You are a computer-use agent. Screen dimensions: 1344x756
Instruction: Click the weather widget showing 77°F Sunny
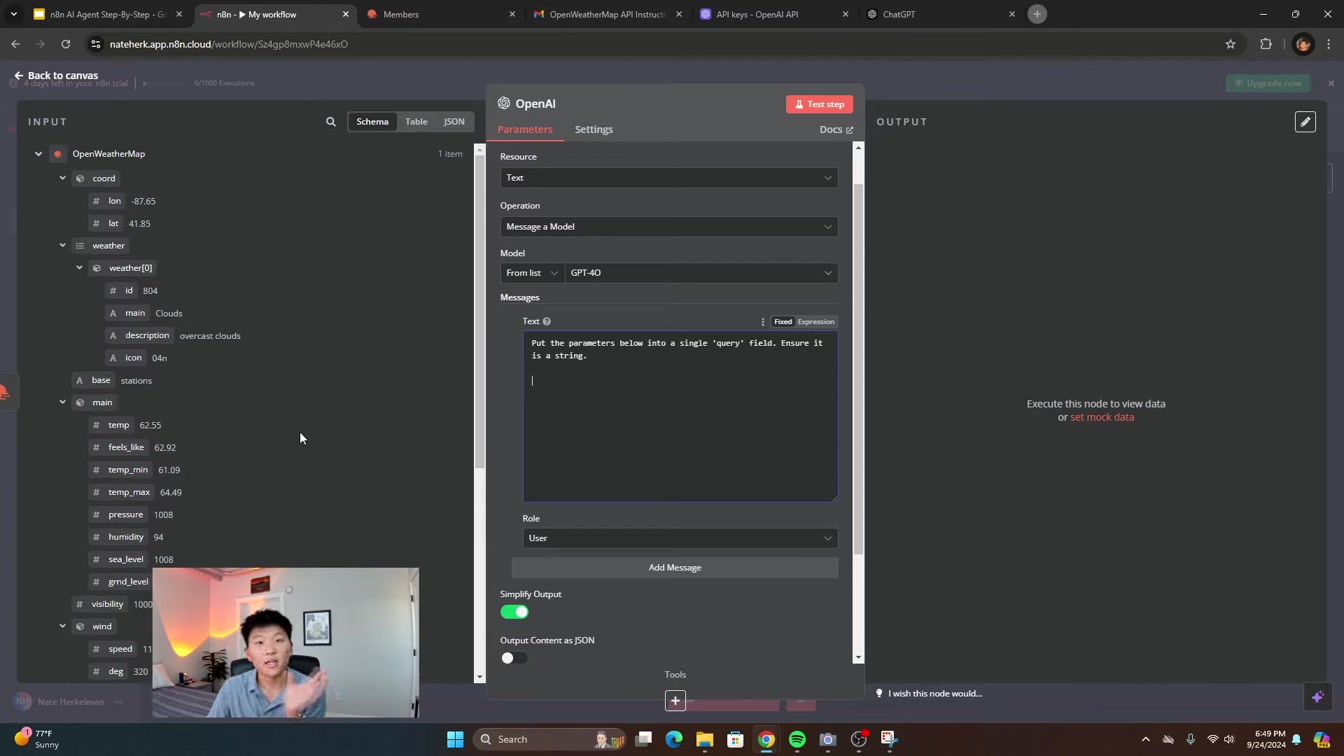coord(37,739)
